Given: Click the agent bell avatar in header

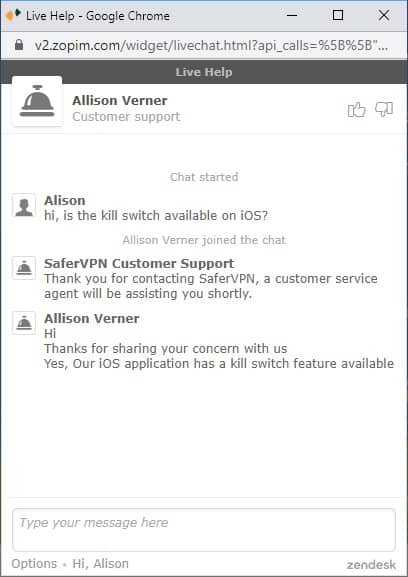Looking at the screenshot, I should [x=37, y=101].
